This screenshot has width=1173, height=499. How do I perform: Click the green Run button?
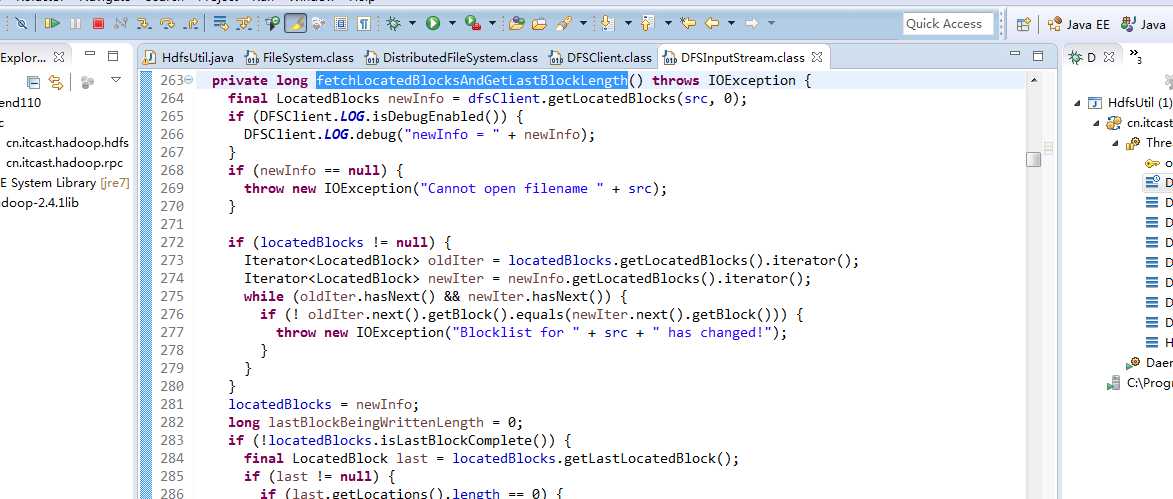pyautogui.click(x=433, y=23)
